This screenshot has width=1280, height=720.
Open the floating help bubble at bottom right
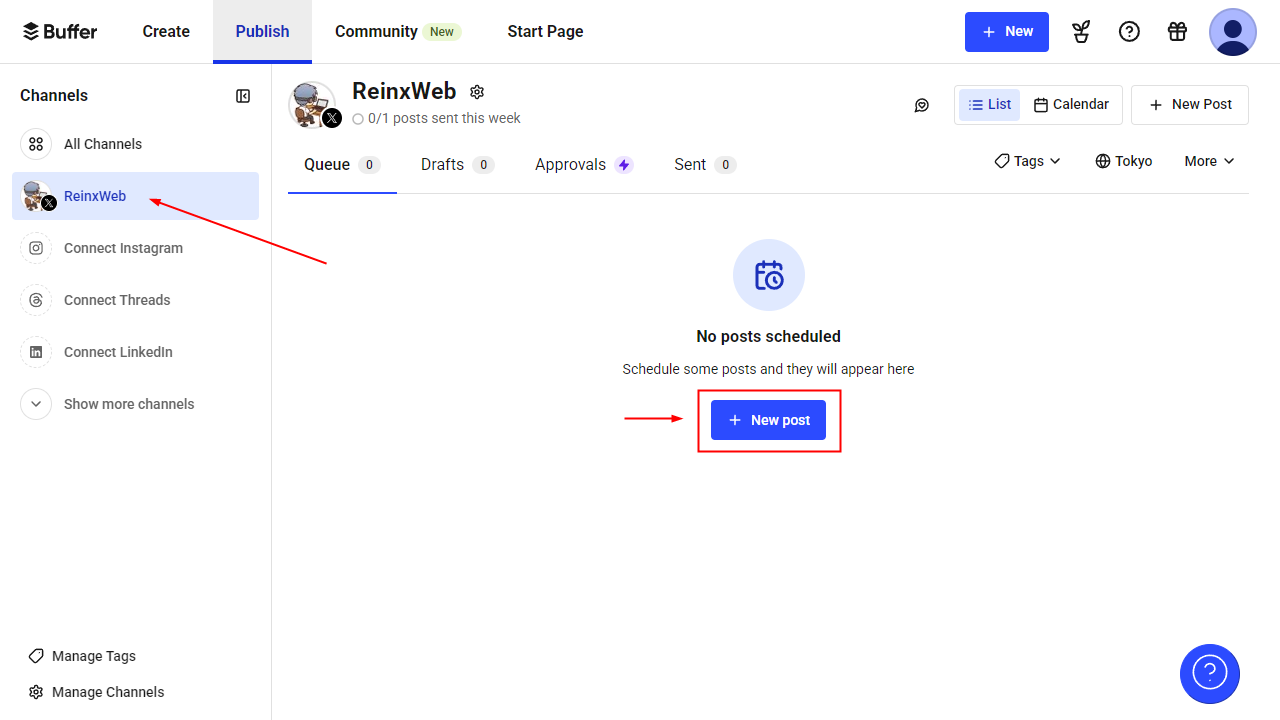point(1210,674)
